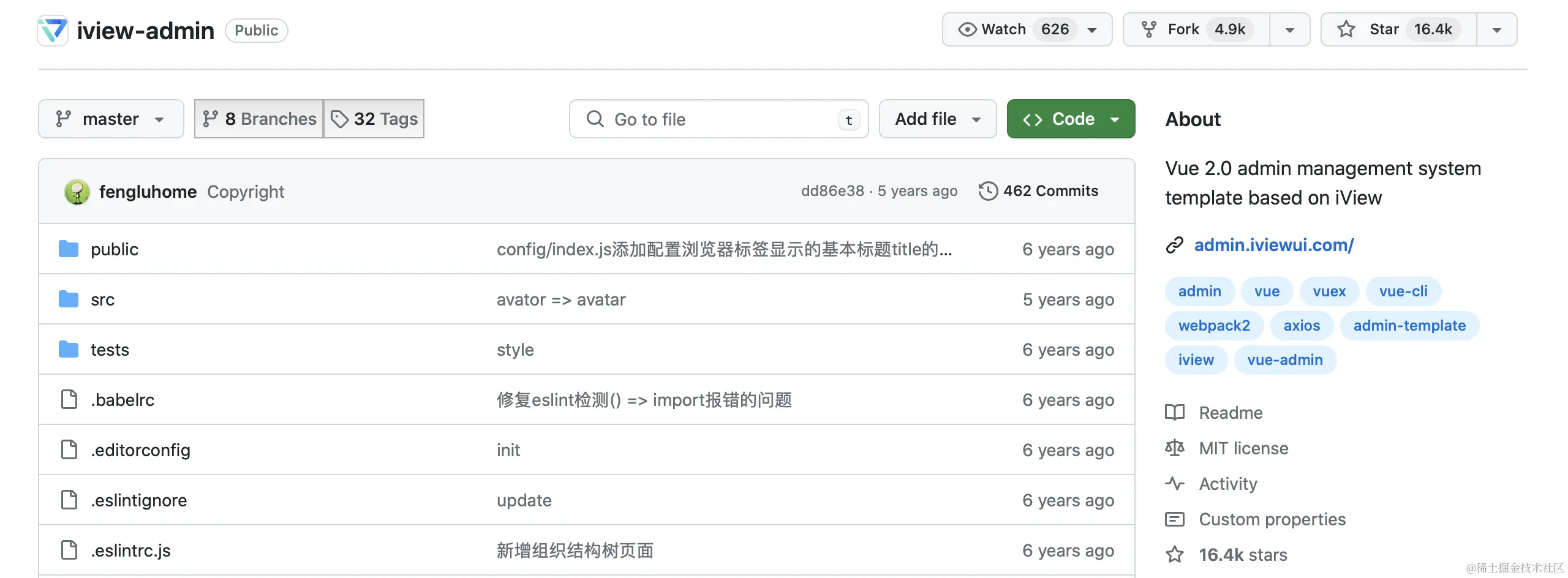
Task: Open commit dd86e38
Action: [832, 191]
